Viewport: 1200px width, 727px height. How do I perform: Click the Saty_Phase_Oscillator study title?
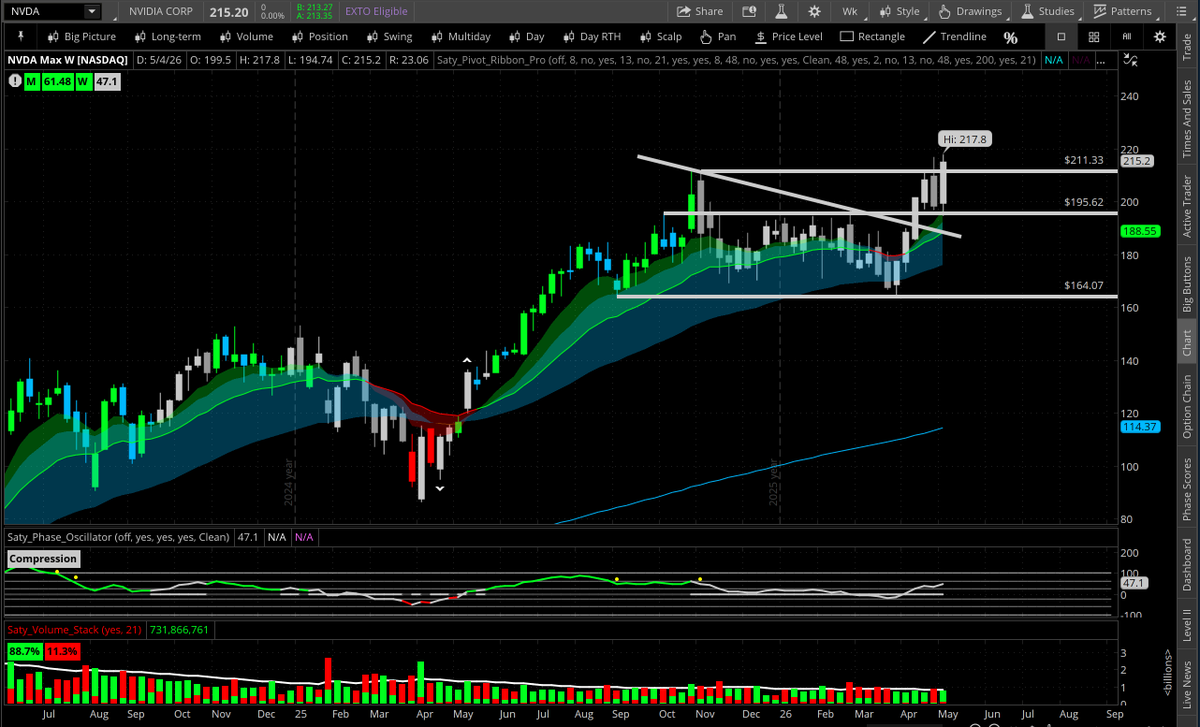tap(119, 537)
